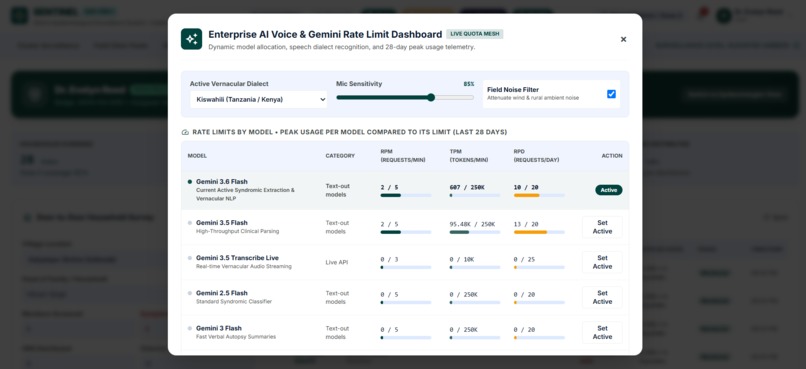Click the RPM (Requests/Min) column header
This screenshot has width=806, height=369.
click(403, 156)
